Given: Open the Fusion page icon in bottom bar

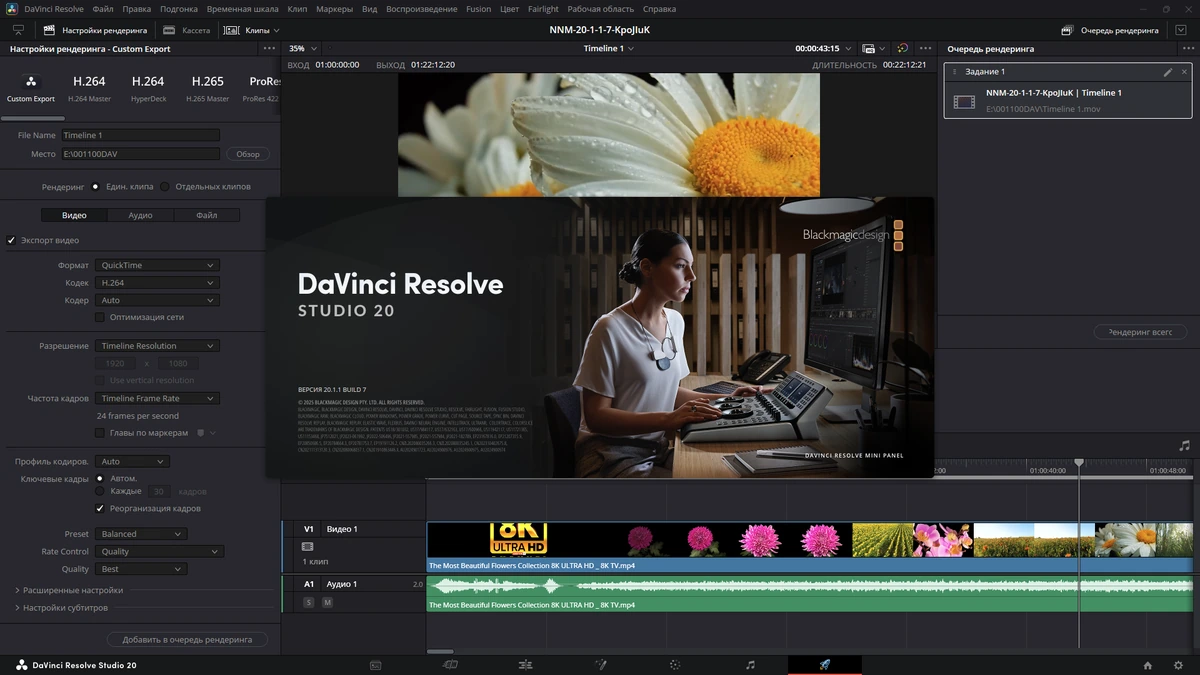Looking at the screenshot, I should coord(600,664).
